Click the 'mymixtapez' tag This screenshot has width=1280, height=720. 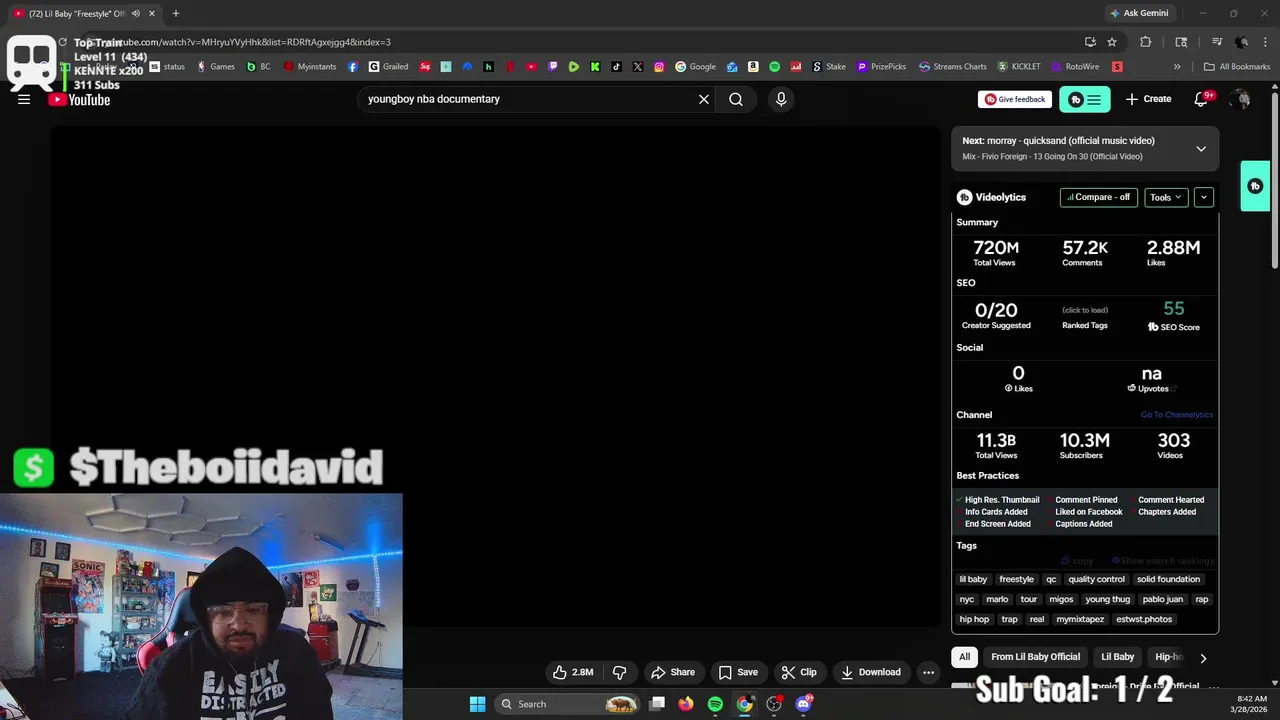1080,619
